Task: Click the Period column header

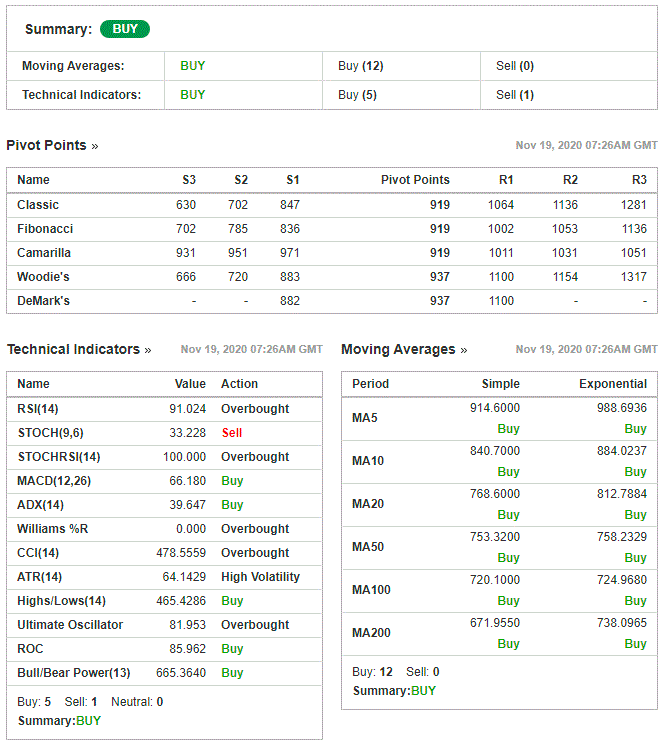Action: (370, 383)
